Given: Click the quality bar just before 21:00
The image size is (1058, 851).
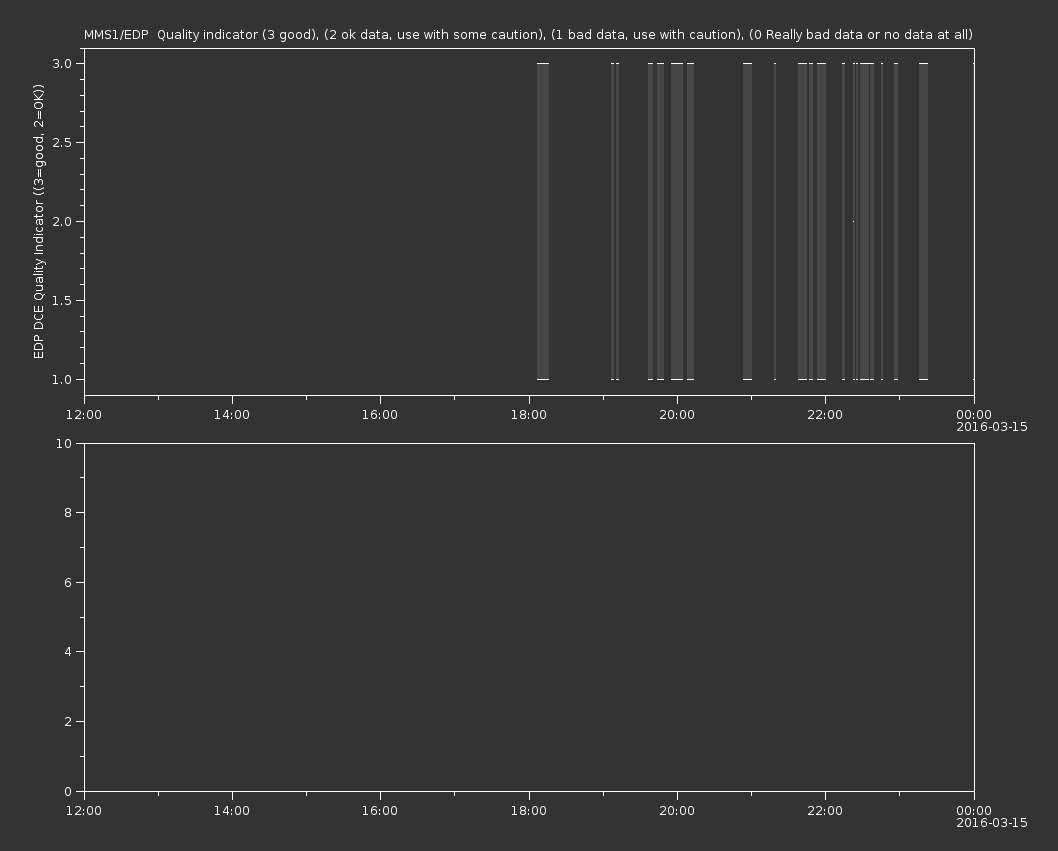Looking at the screenshot, I should 747,221.
